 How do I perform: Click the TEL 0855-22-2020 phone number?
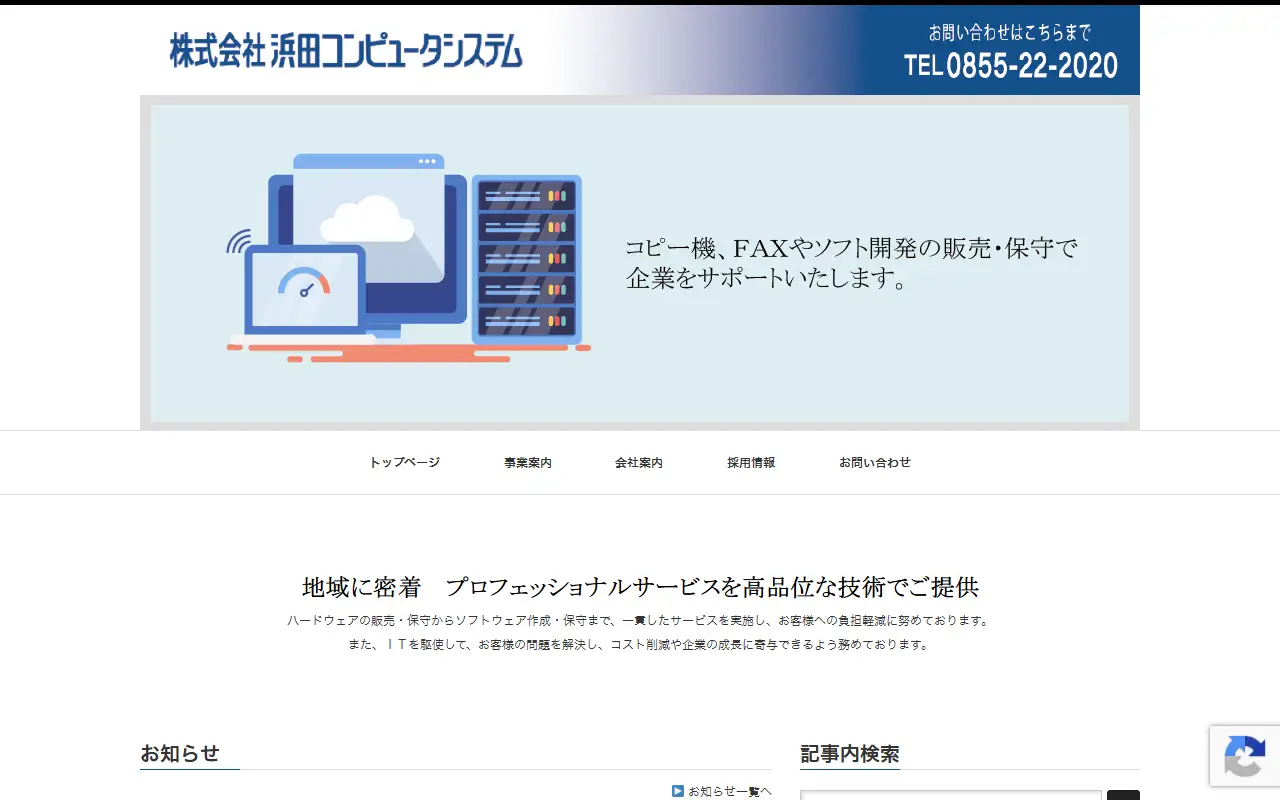point(1011,66)
